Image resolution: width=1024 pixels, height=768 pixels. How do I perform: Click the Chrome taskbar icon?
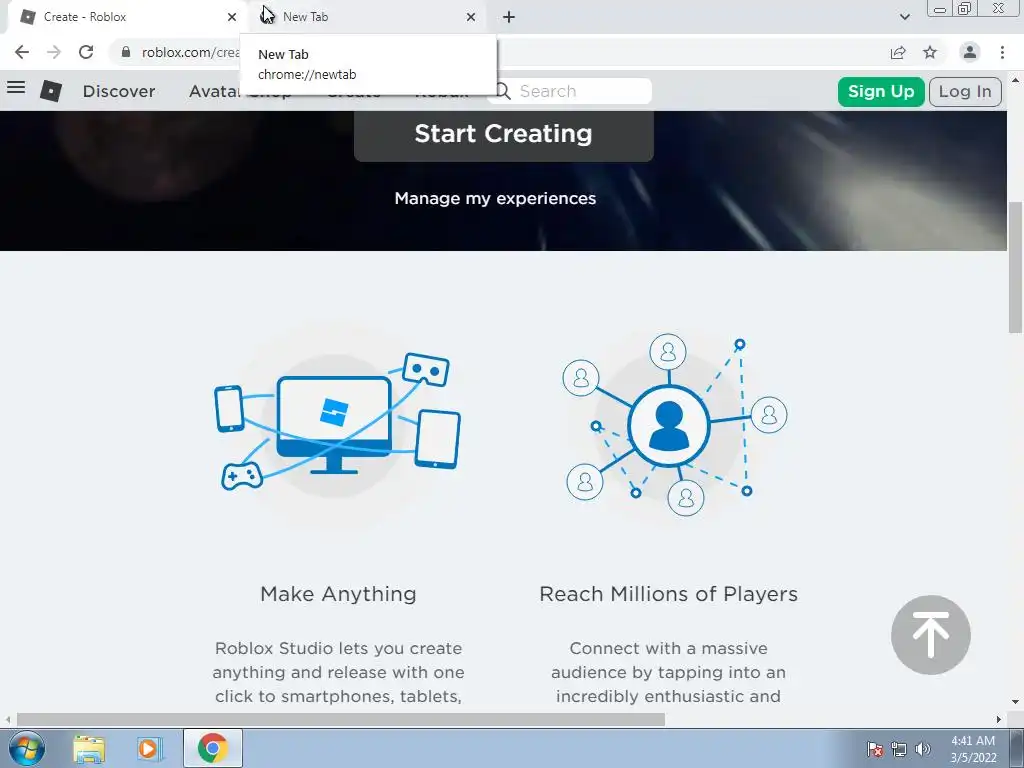tap(213, 748)
